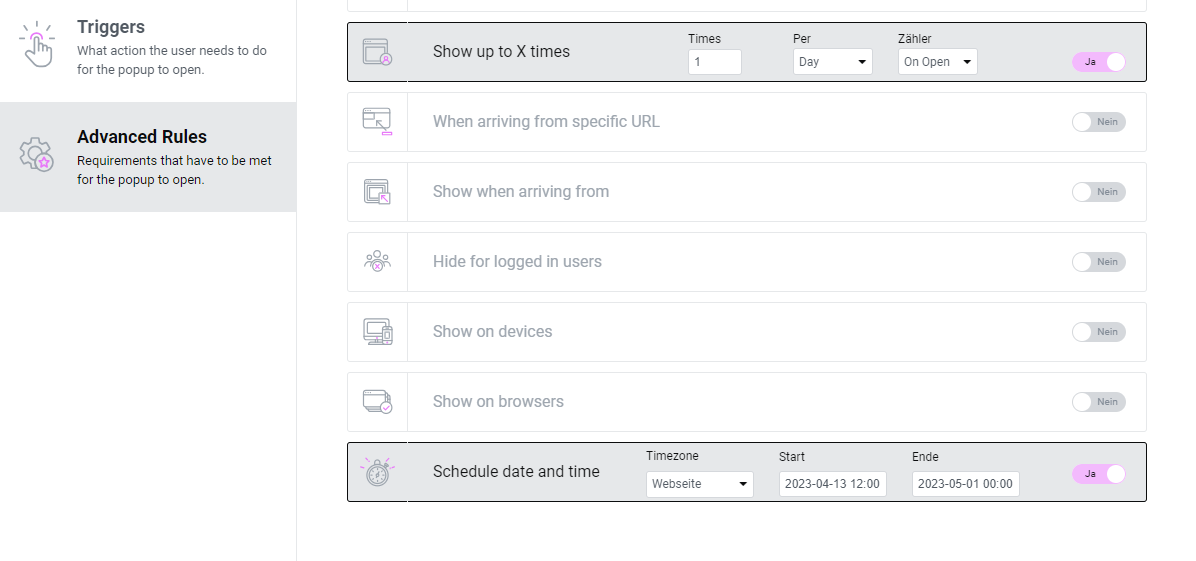
Task: Open the Per dropdown set to Day
Action: 832,62
